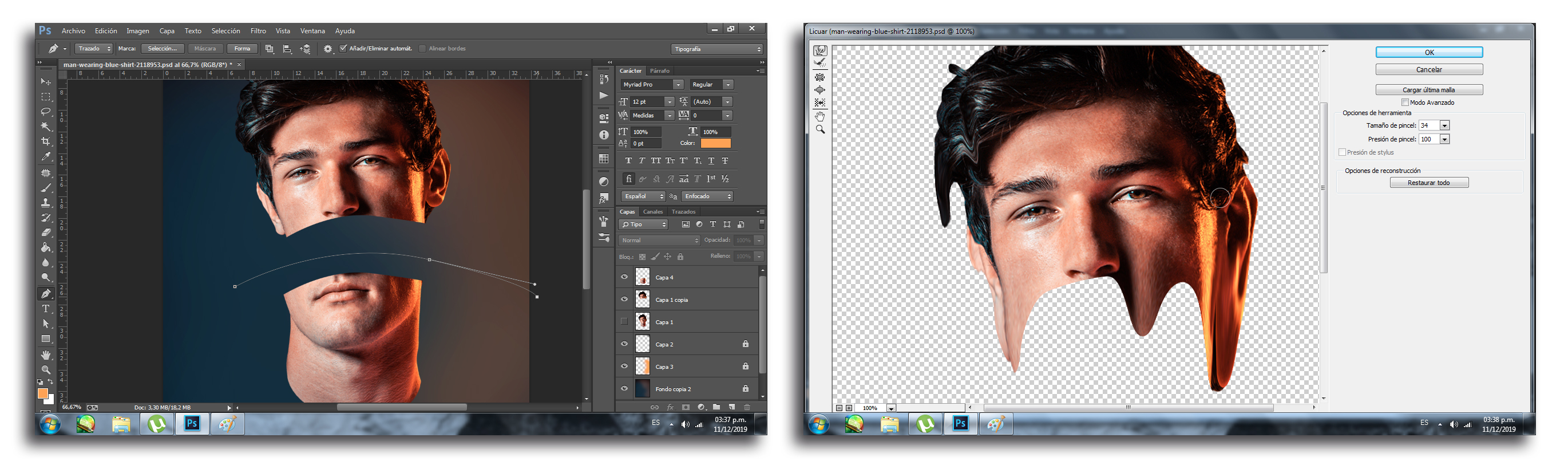
Task: Select the Brush tool
Action: pyautogui.click(x=46, y=188)
